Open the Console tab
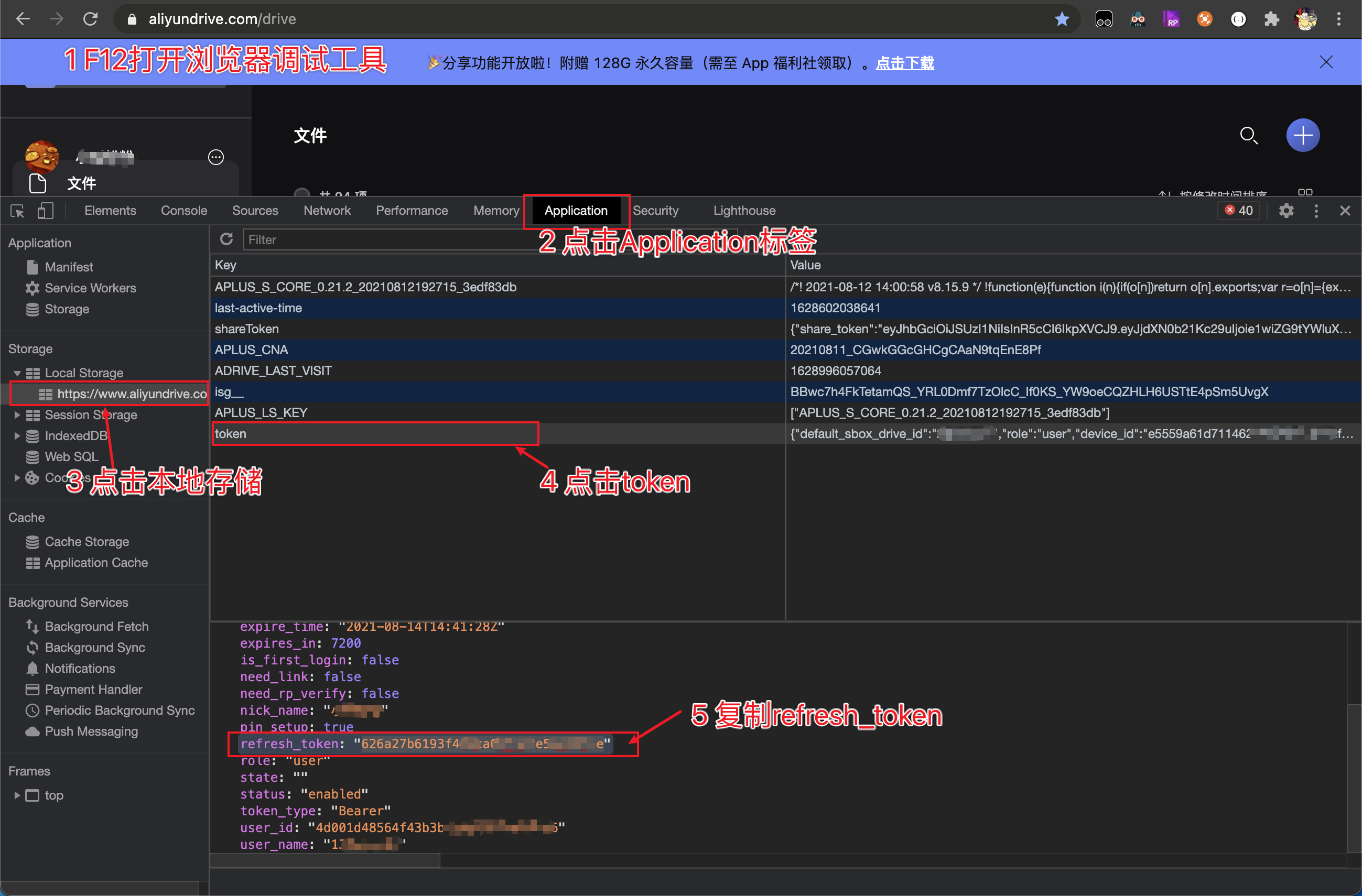This screenshot has width=1362, height=896. point(183,211)
